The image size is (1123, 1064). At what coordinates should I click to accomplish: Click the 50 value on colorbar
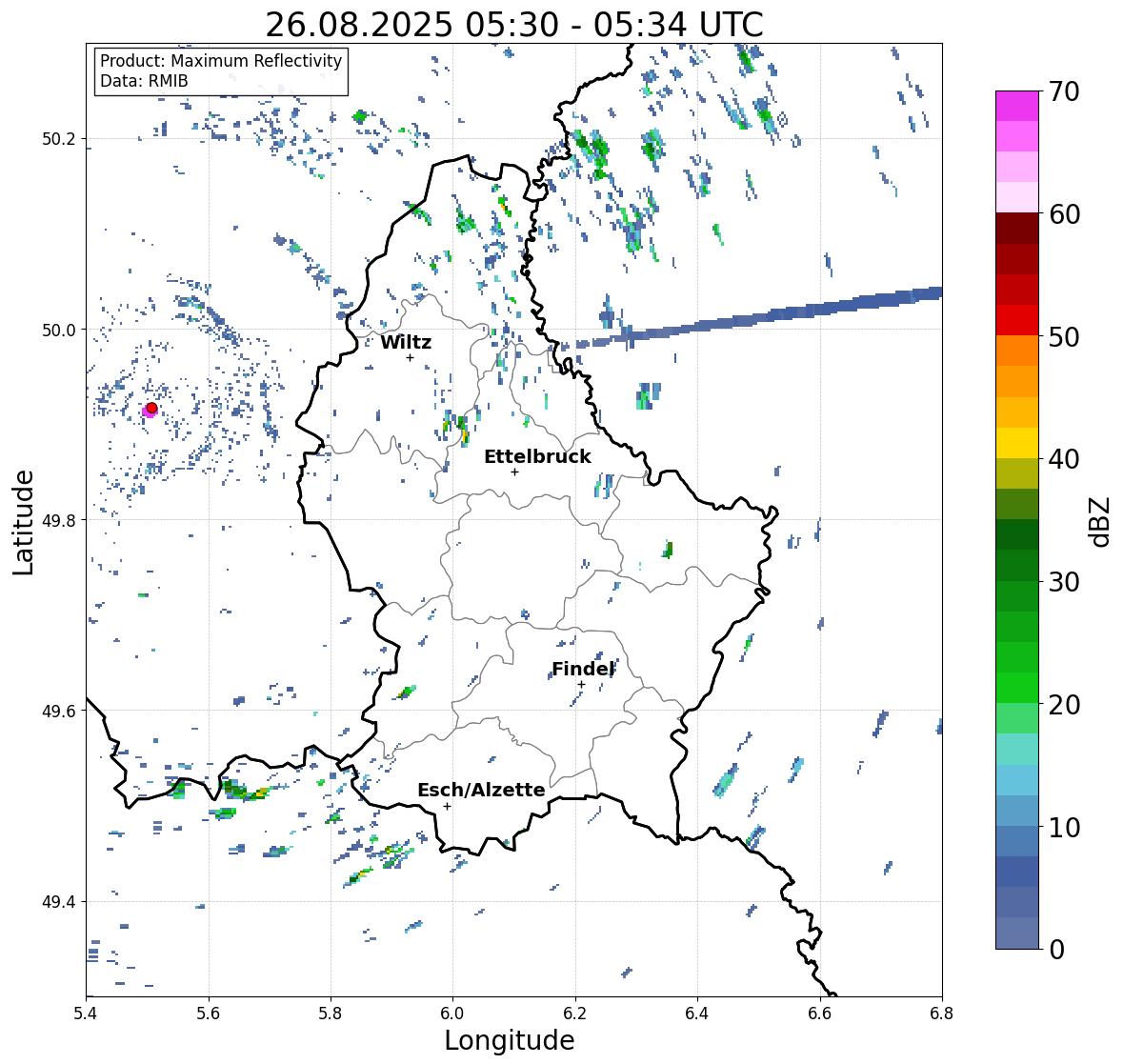coord(1064,336)
